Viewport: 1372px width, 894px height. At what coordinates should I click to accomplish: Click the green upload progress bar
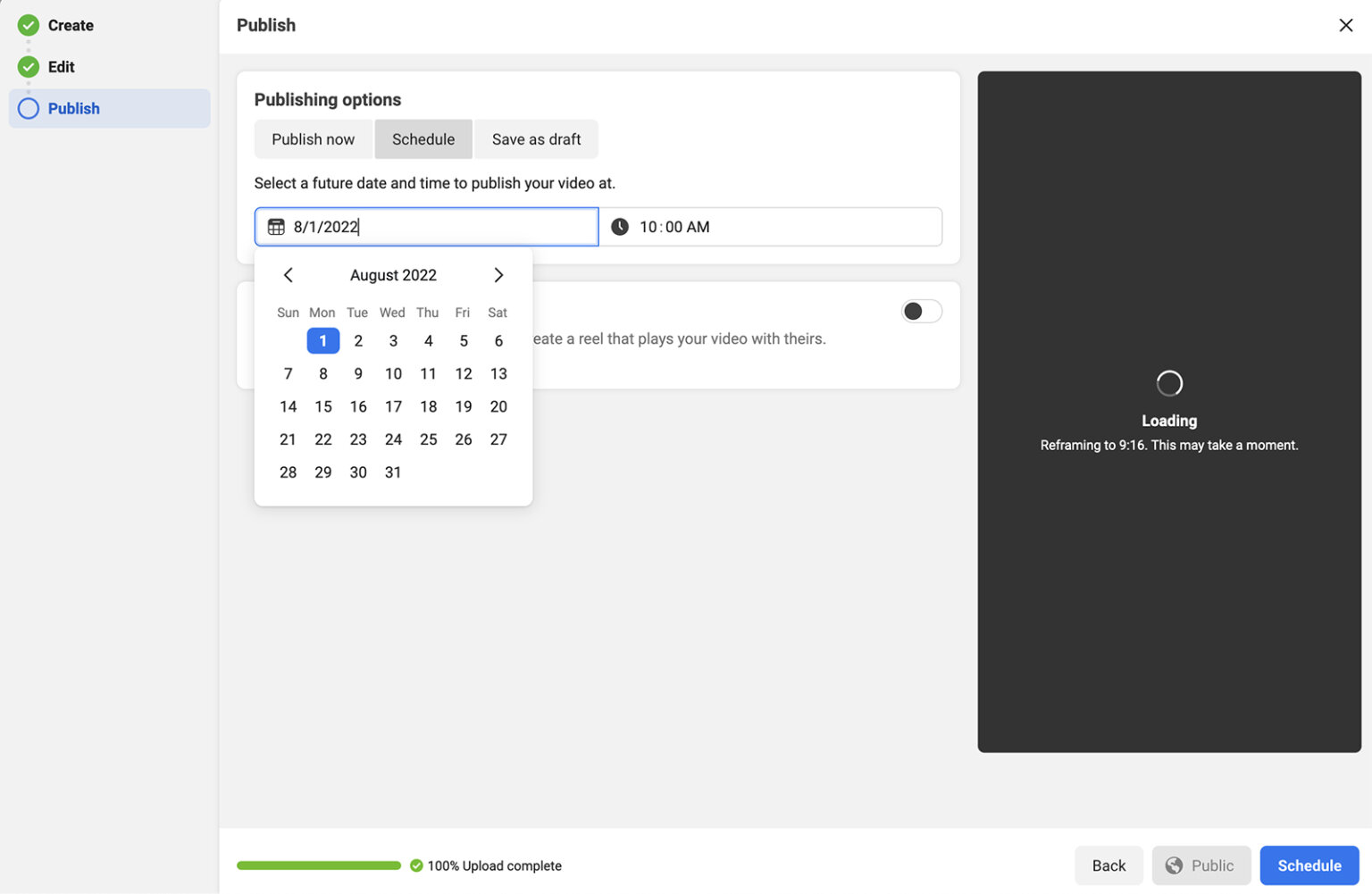(x=319, y=865)
